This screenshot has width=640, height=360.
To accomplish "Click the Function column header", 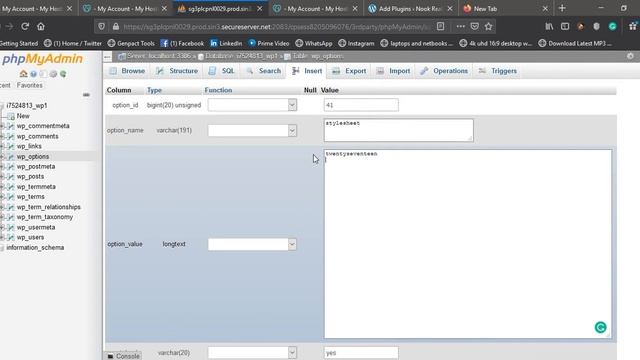I will pyautogui.click(x=218, y=90).
